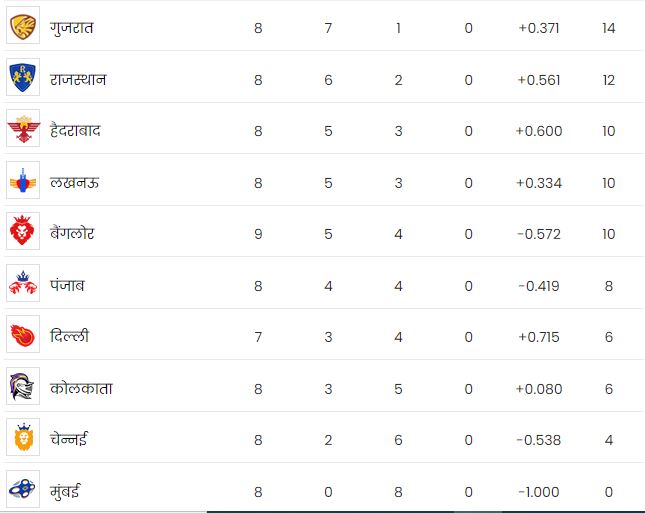The width and height of the screenshot is (645, 513).
Task: Click the Delhi fireball logo
Action: (23, 334)
